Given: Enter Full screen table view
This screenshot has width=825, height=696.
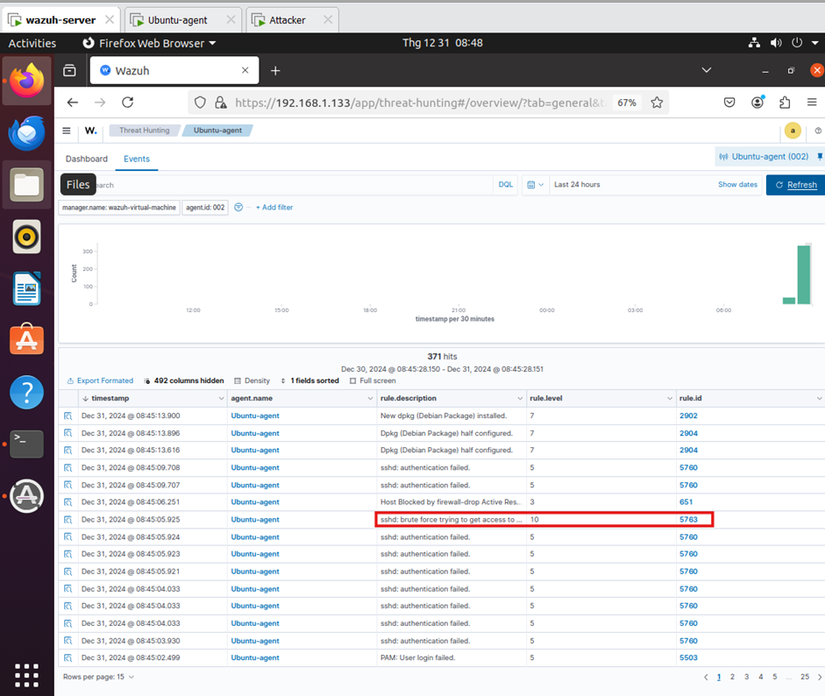Looking at the screenshot, I should coord(373,381).
